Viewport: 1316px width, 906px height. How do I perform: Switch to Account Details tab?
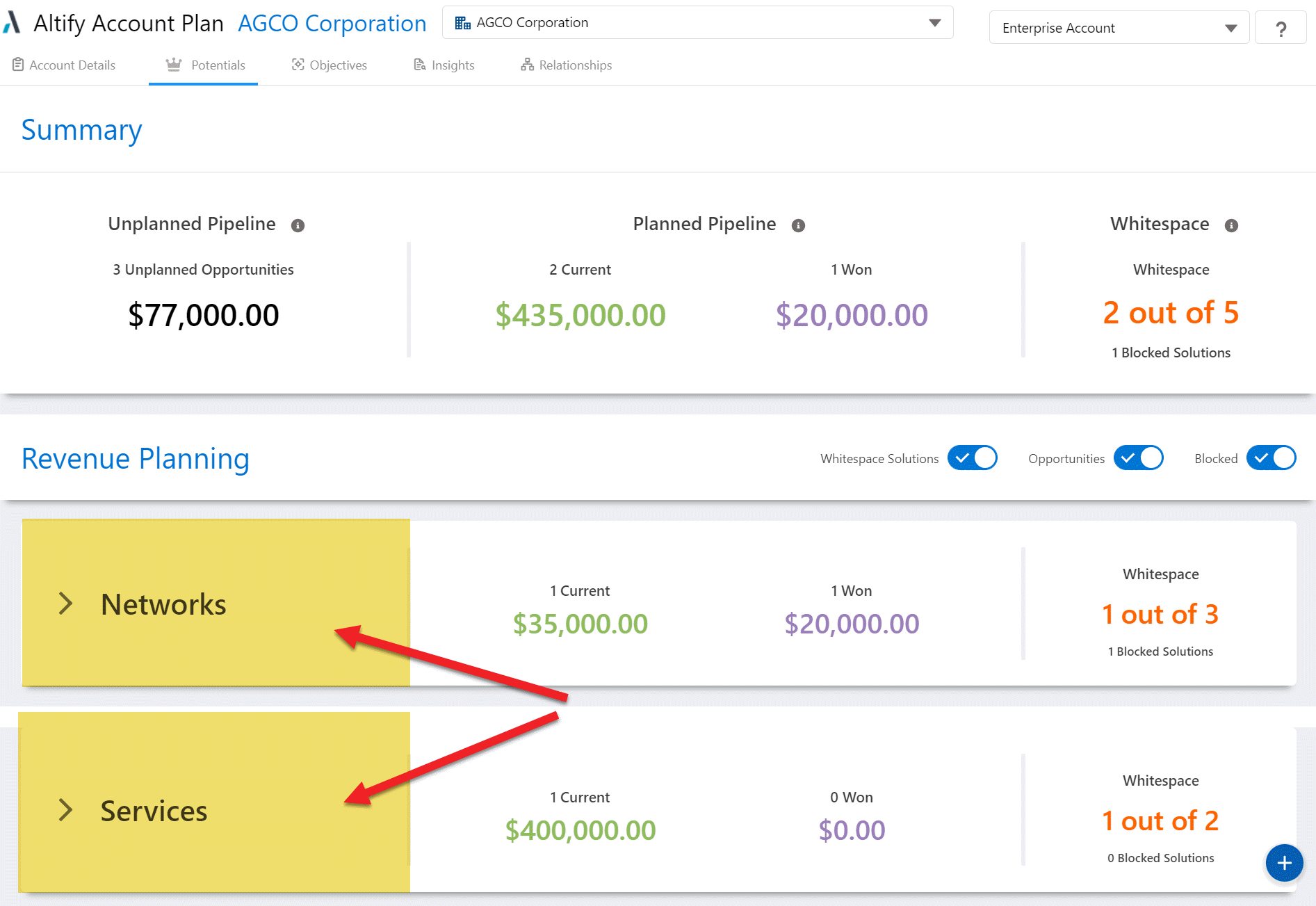coord(64,65)
